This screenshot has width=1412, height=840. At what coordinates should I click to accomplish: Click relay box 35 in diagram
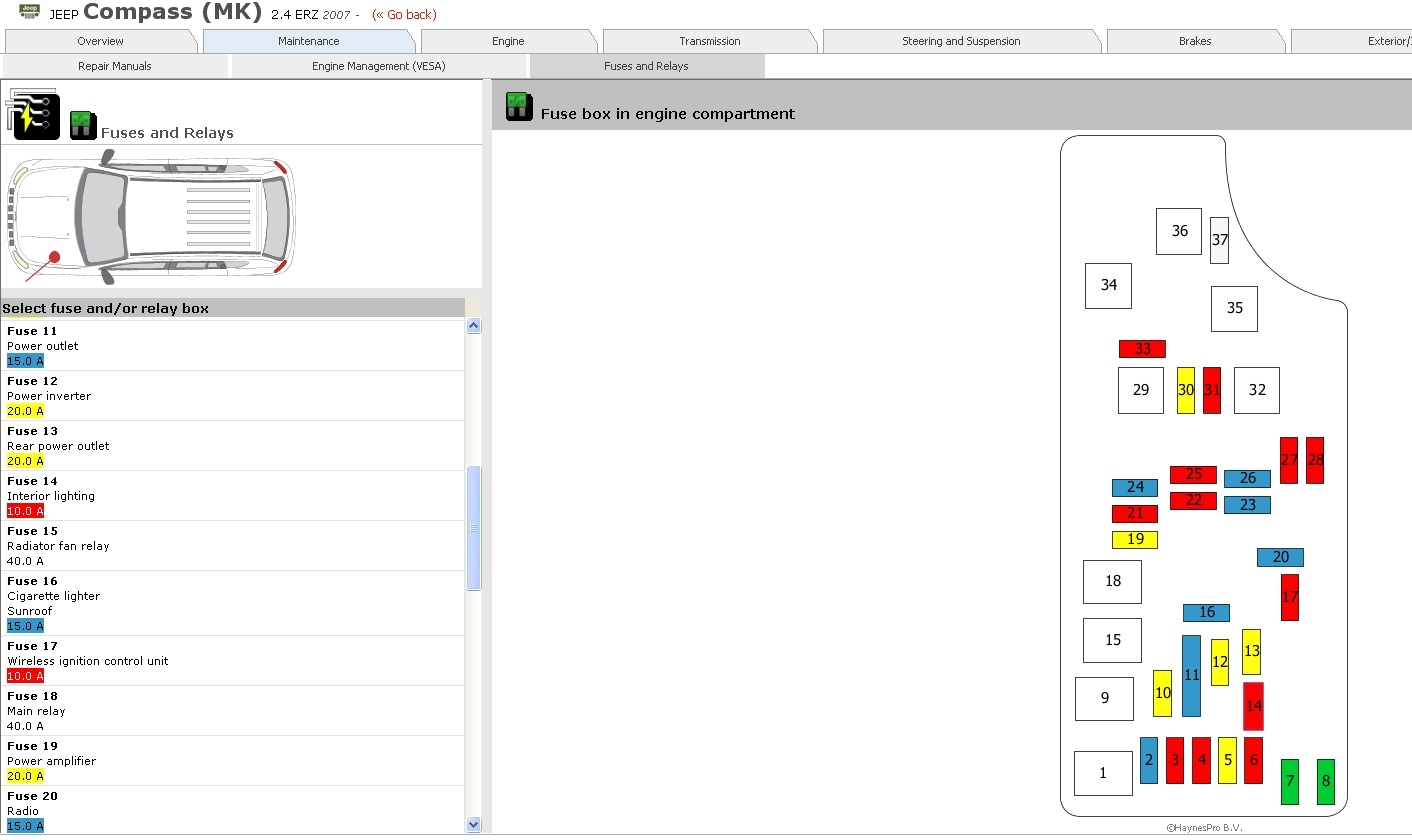pyautogui.click(x=1234, y=308)
